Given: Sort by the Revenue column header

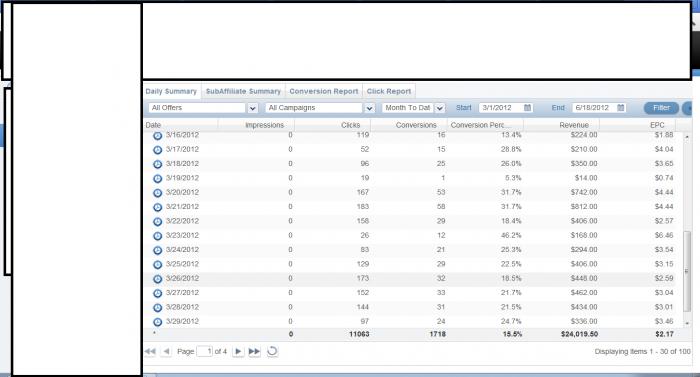Looking at the screenshot, I should click(561, 125).
